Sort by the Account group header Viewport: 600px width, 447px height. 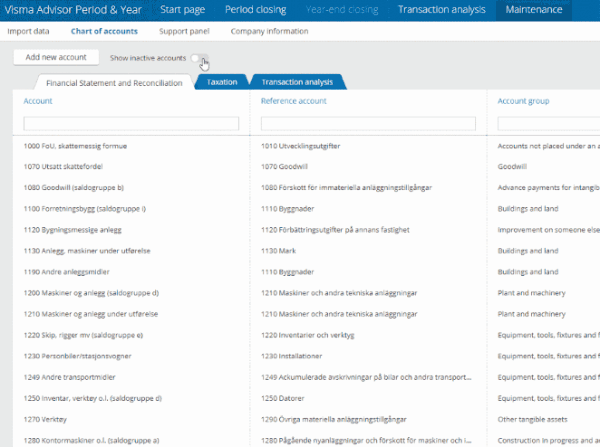(522, 101)
